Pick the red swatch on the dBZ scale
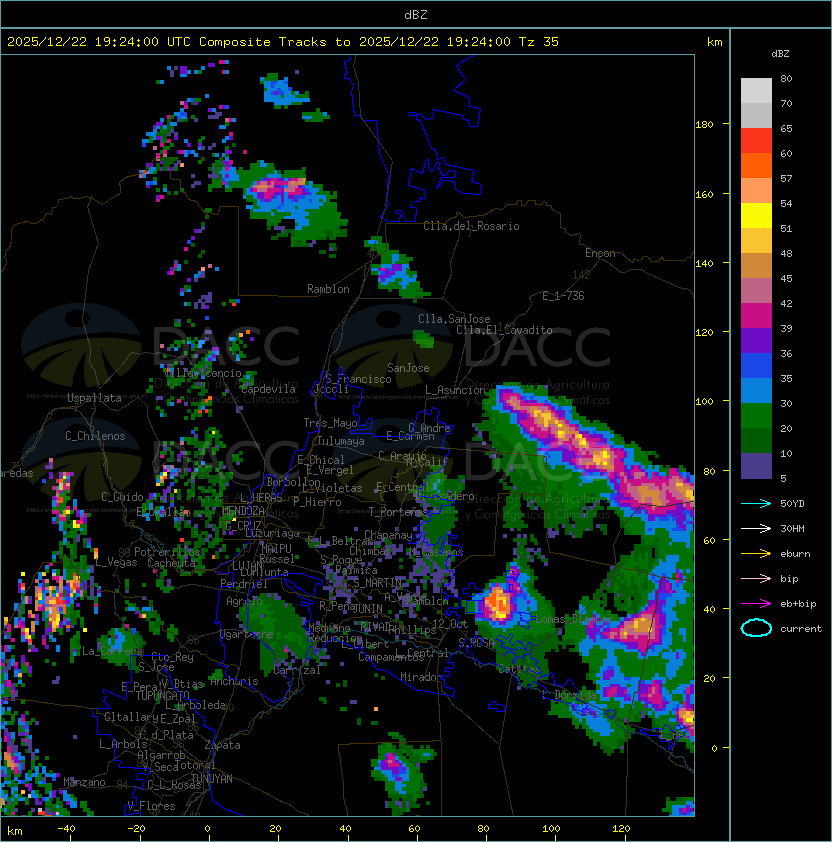This screenshot has height=842, width=832. coord(756,141)
